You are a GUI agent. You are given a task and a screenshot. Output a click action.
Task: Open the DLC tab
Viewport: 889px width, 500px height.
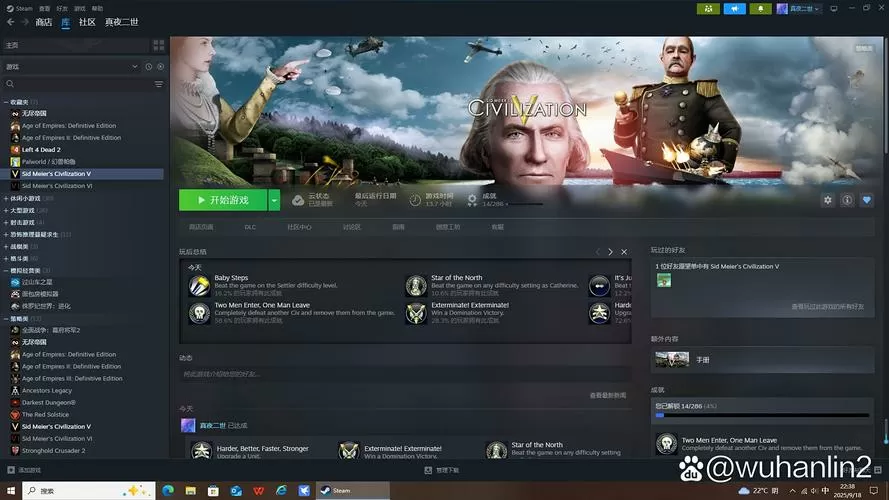250,227
